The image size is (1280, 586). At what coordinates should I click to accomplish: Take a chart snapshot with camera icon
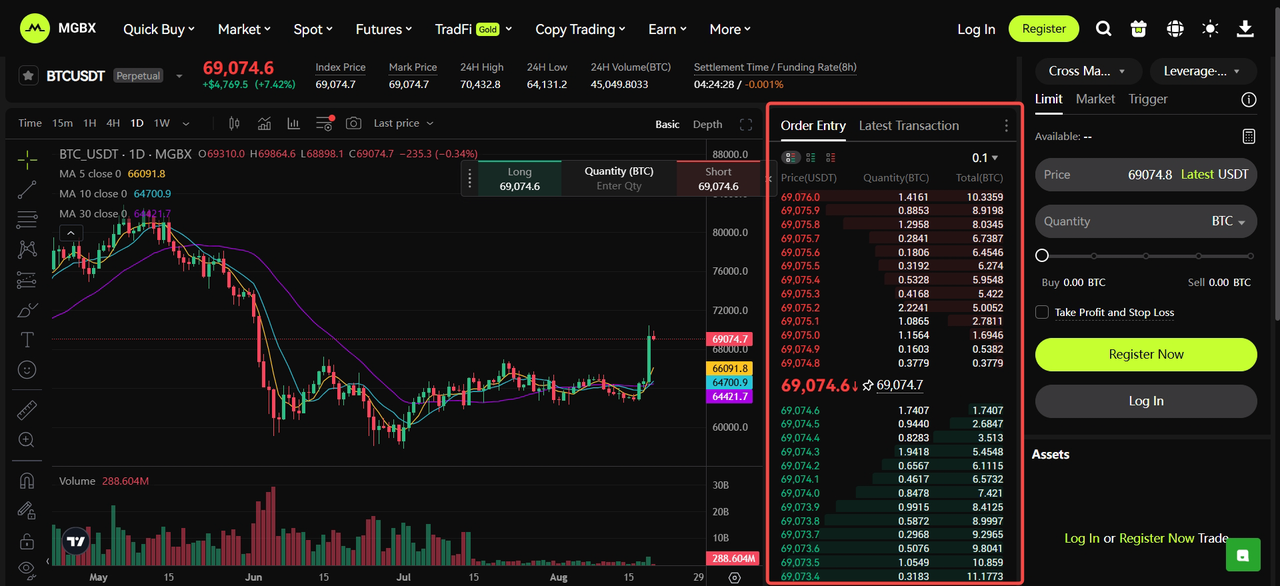click(x=353, y=123)
